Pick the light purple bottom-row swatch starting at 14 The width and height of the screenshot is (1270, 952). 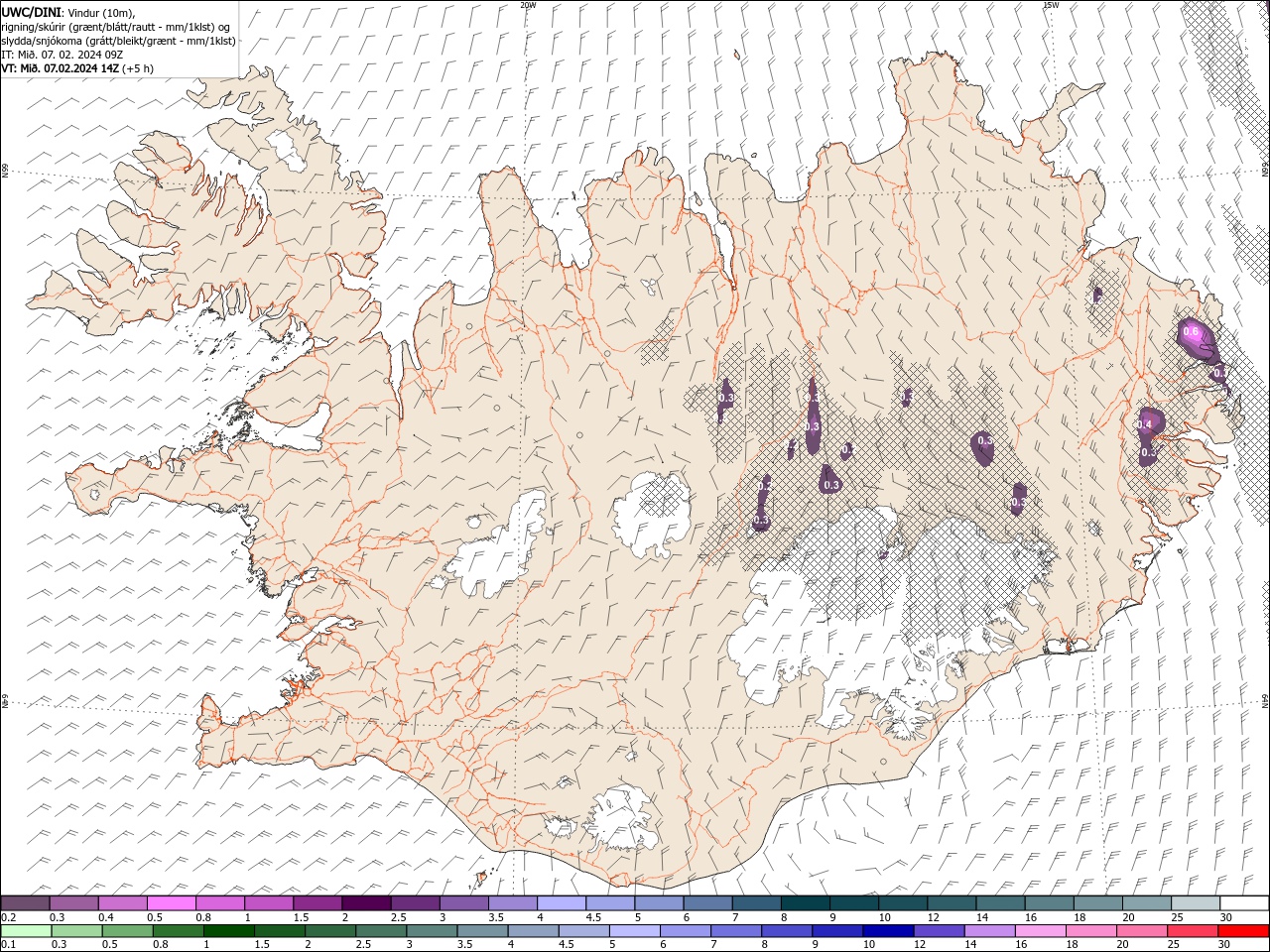coord(990,931)
